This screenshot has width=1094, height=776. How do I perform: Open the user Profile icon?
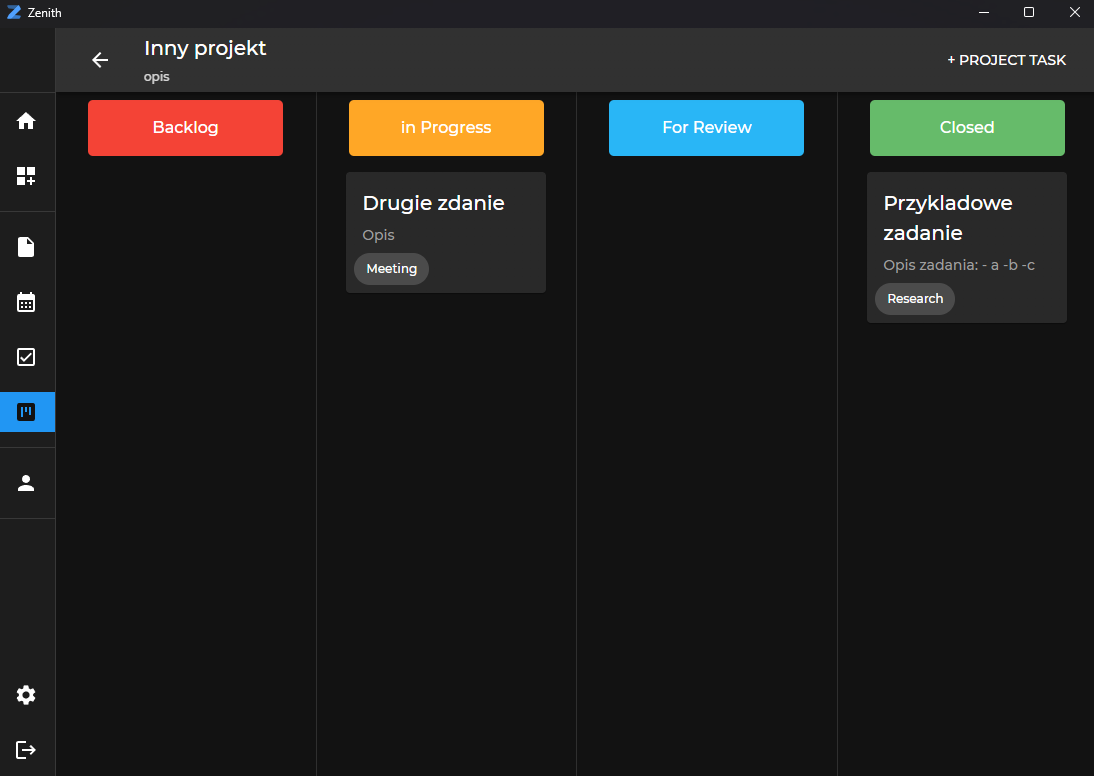coord(26,483)
